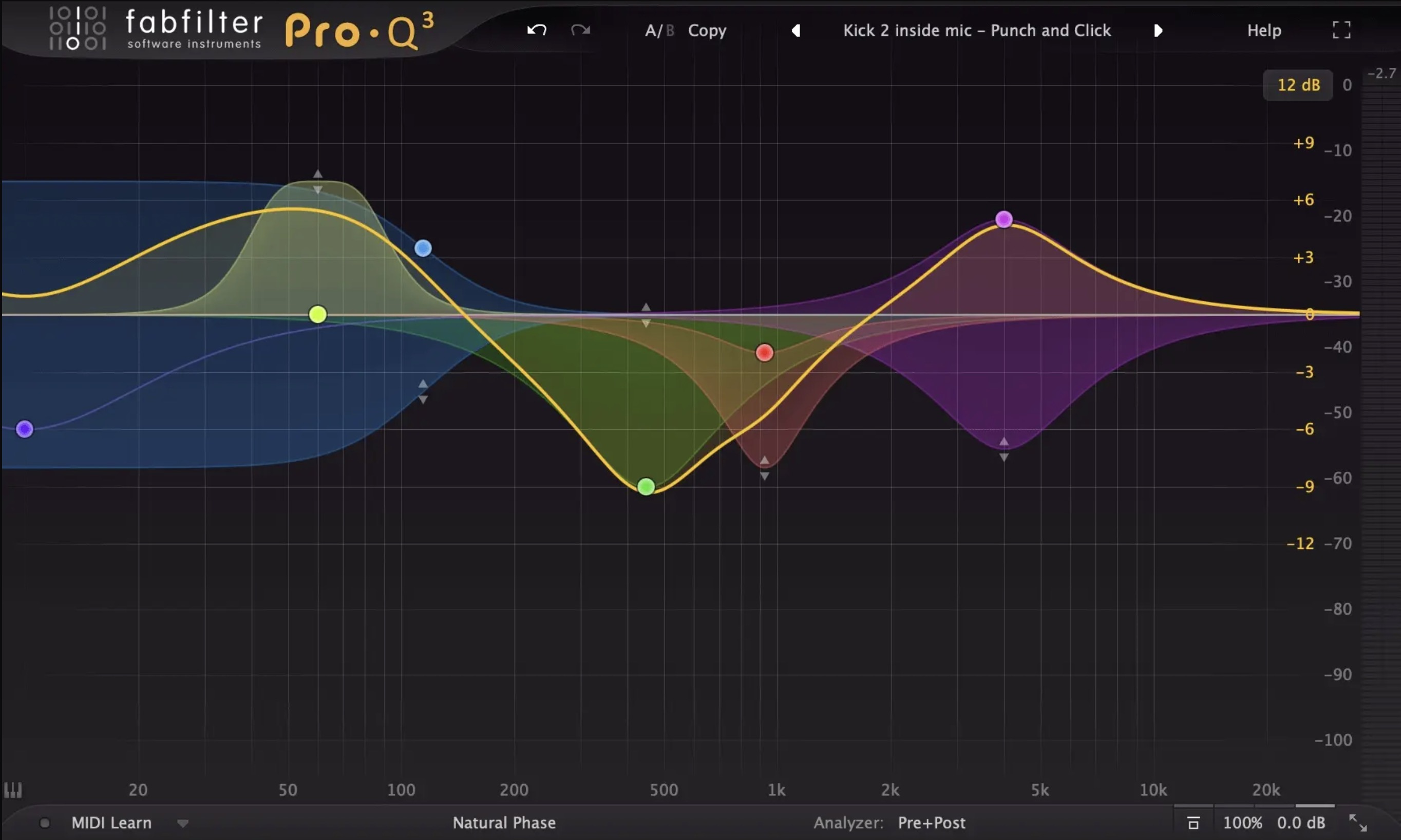1401x840 pixels.
Task: Open the MIDI Learn dropdown arrow
Action: point(182,824)
